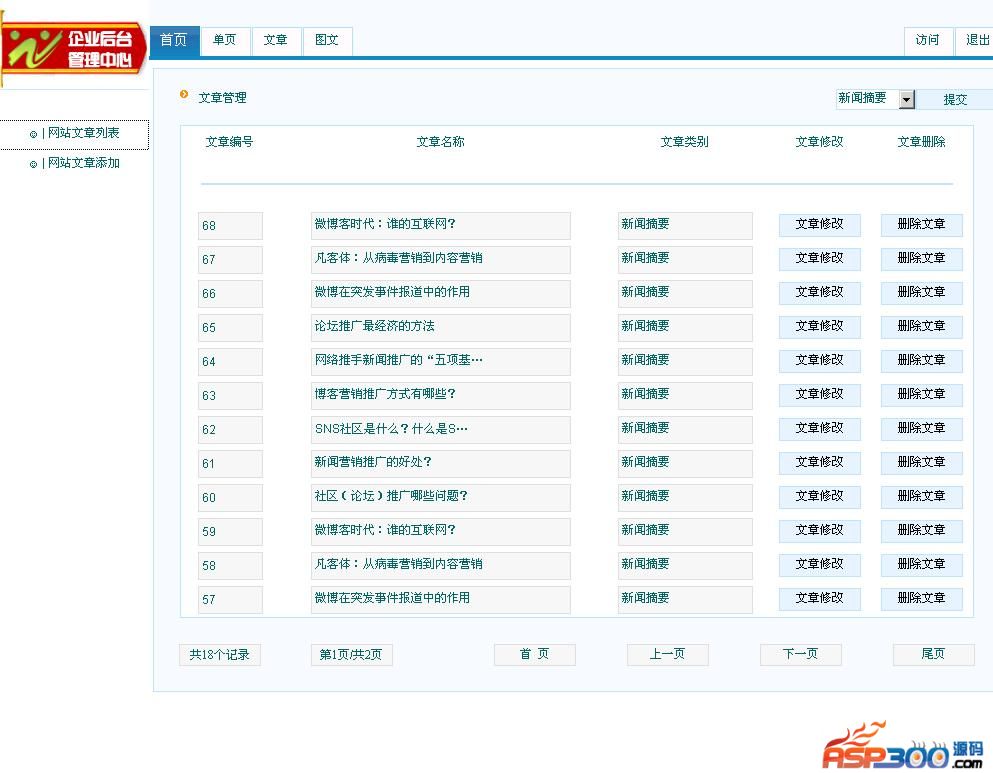Switch to the 文章 tab
The image size is (993, 773).
(x=275, y=41)
